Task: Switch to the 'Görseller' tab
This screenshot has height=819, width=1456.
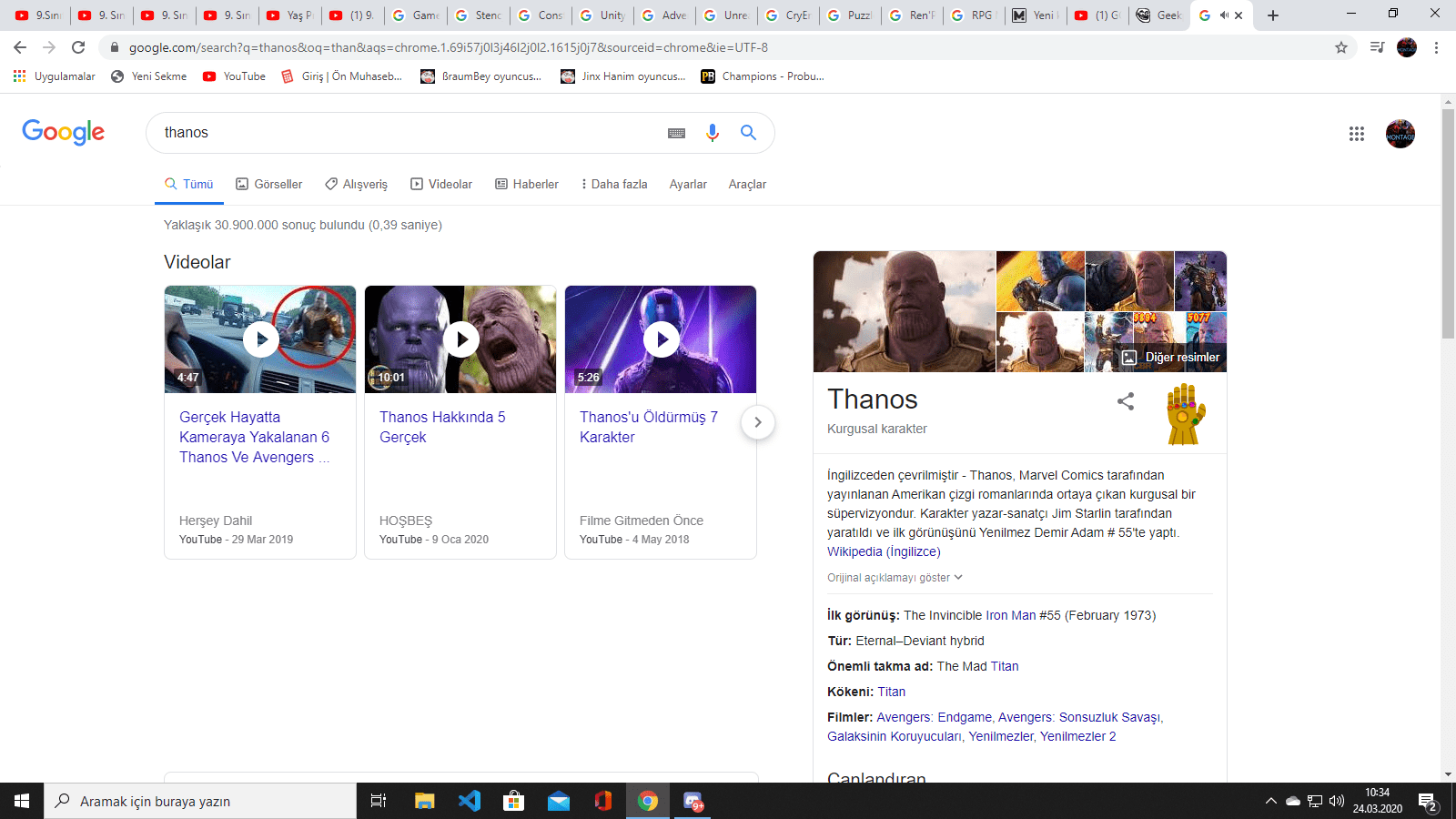Action: [269, 184]
